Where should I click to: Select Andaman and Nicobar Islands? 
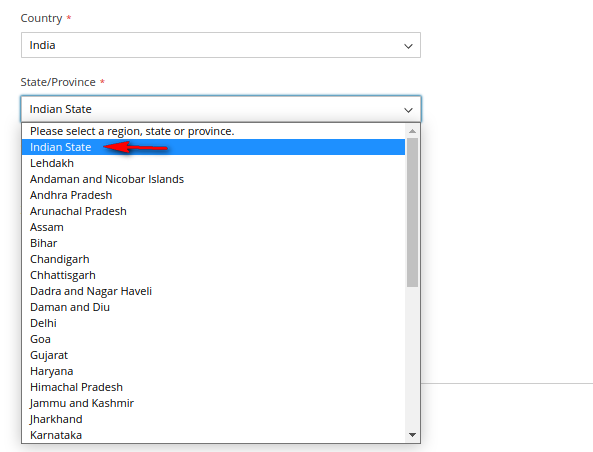[x=213, y=179]
